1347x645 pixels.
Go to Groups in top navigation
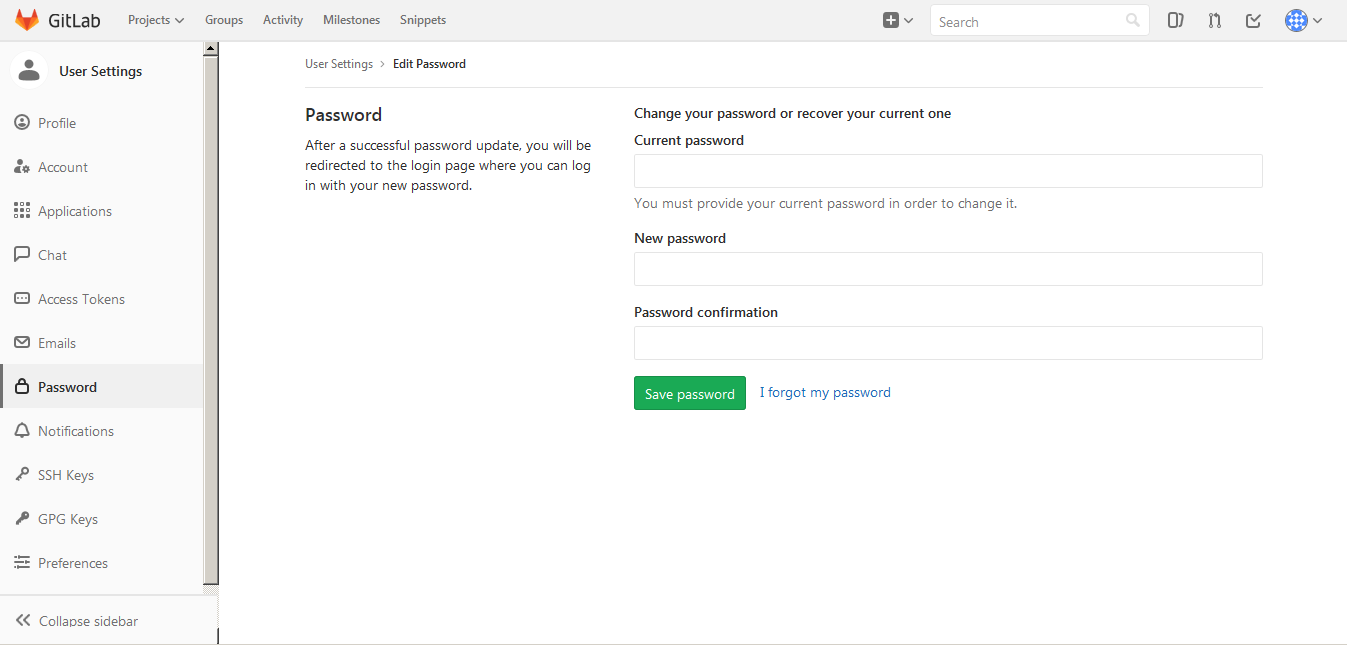pos(224,20)
